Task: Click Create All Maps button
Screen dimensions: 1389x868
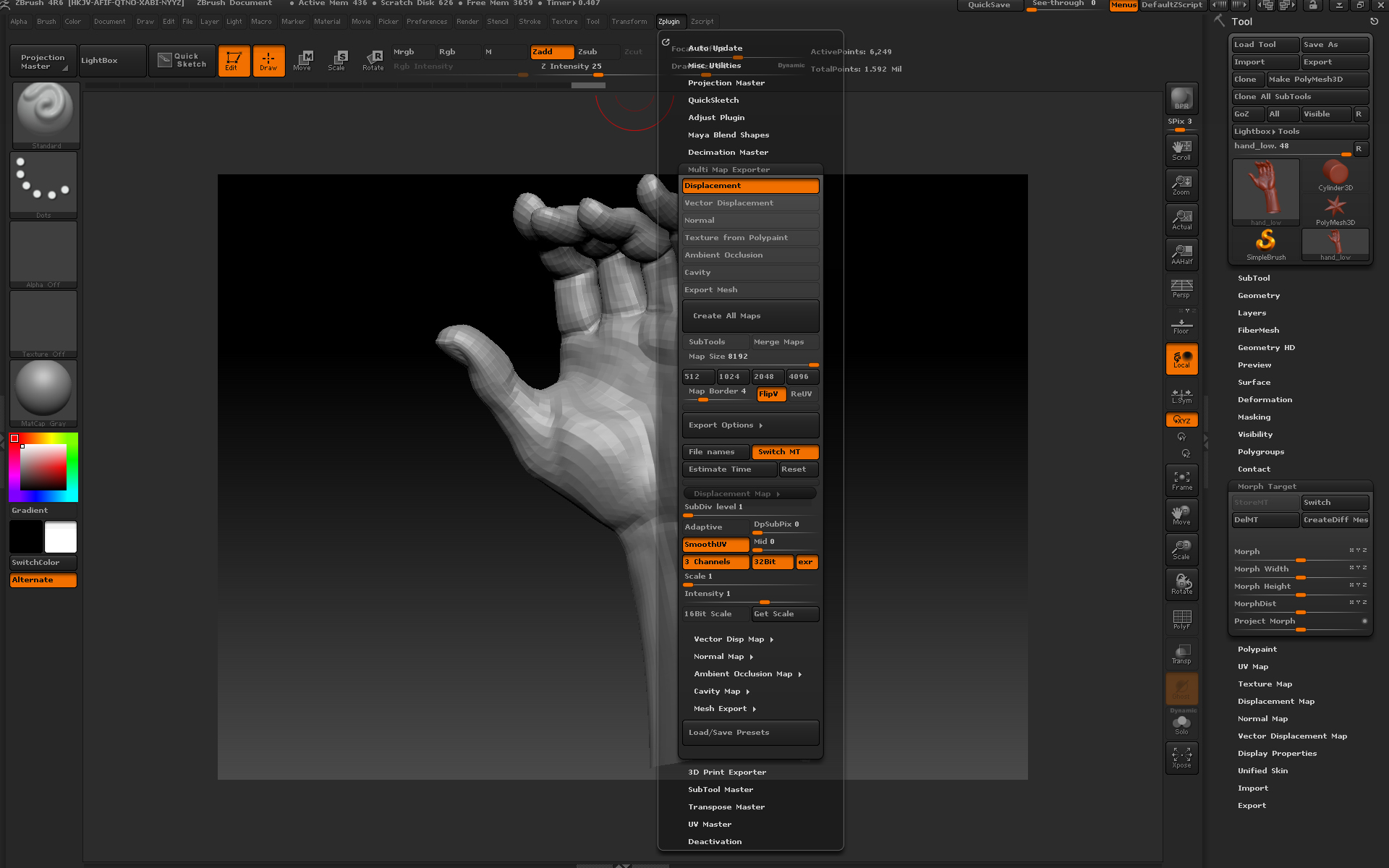Action: click(x=750, y=316)
